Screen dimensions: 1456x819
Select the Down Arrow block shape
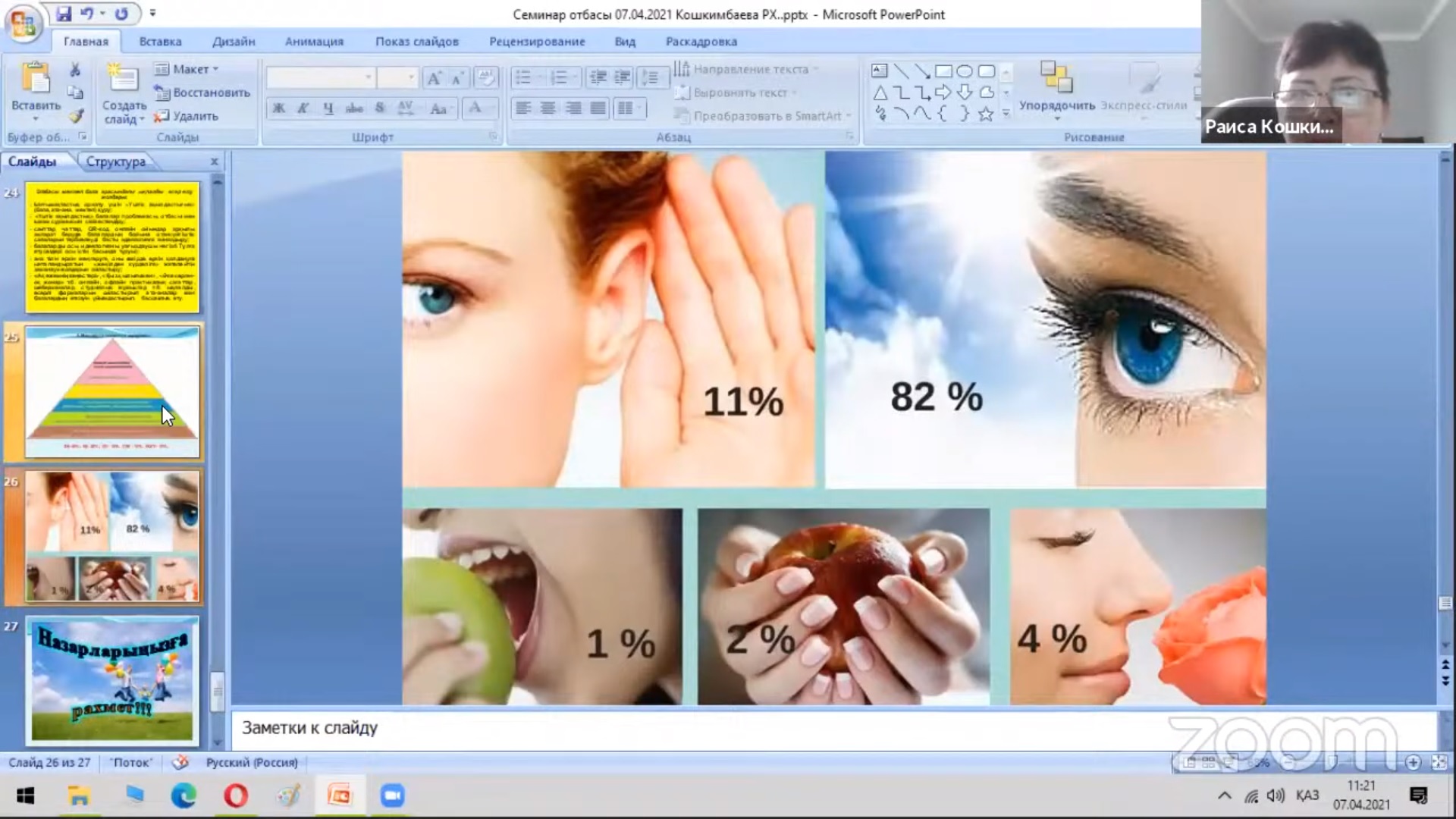[x=965, y=93]
